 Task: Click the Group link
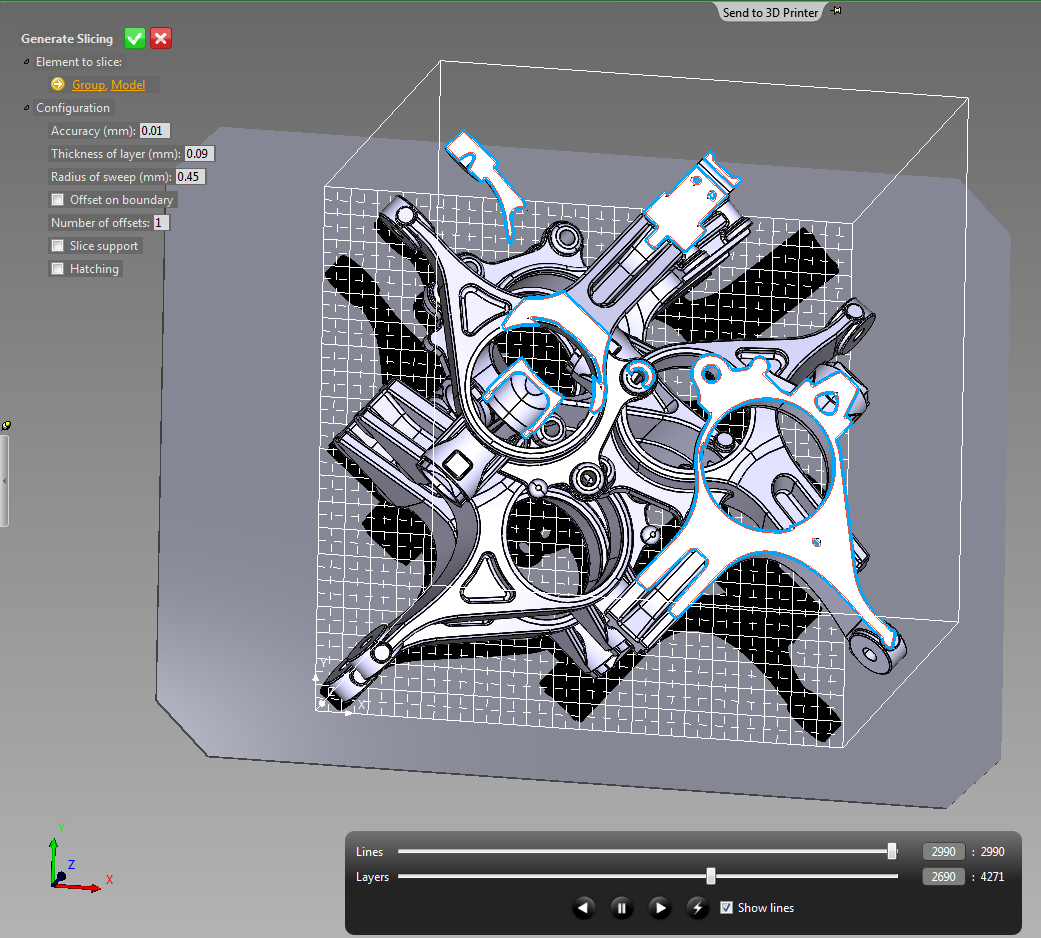pyautogui.click(x=88, y=85)
